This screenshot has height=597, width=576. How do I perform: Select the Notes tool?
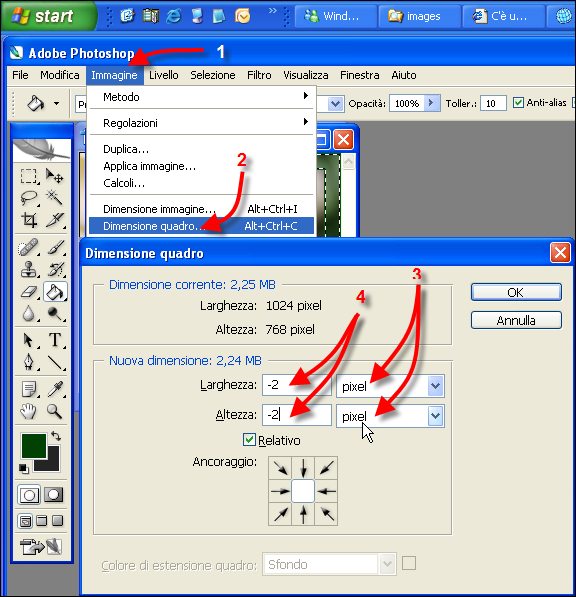pos(29,389)
